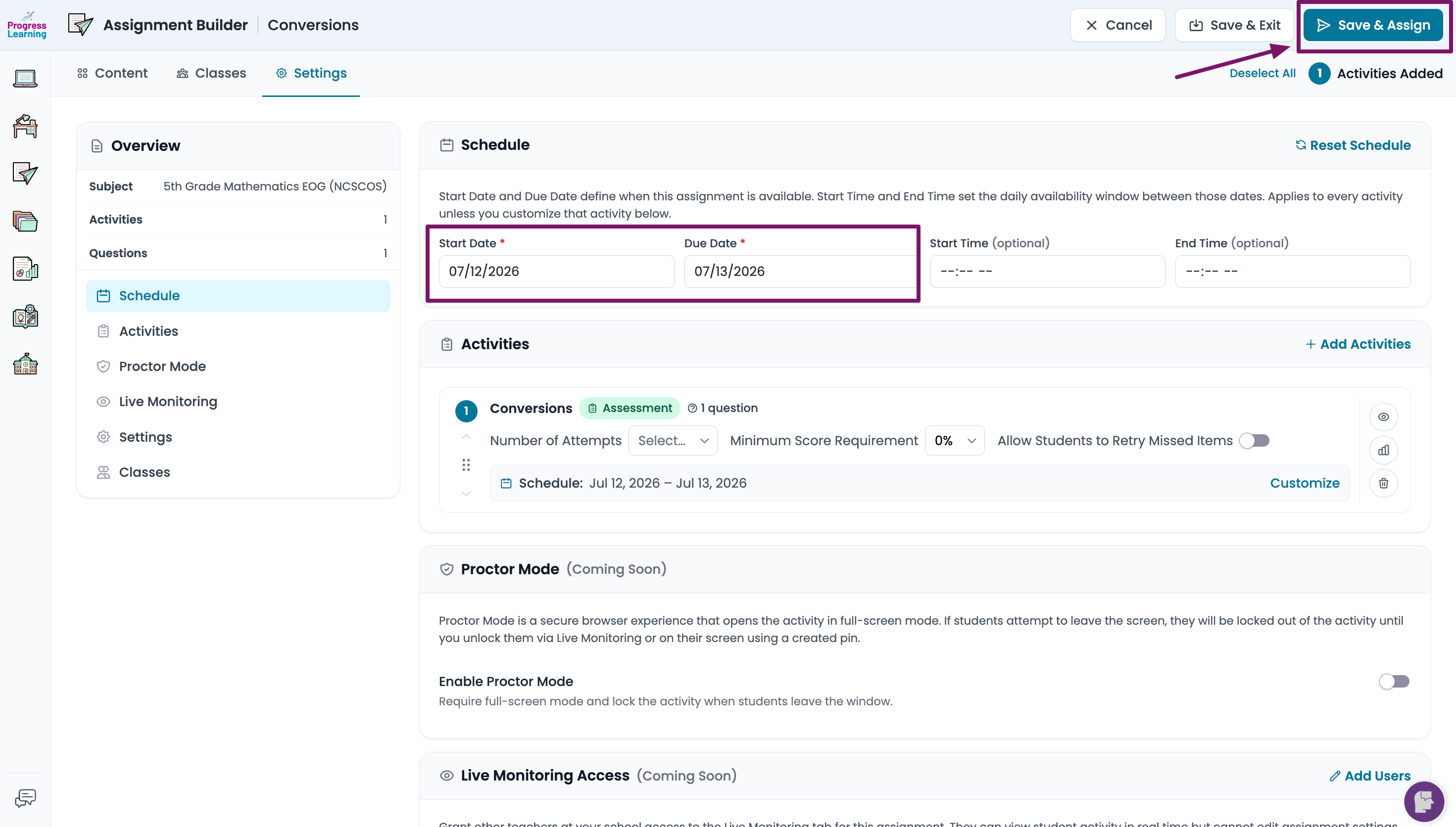Go to Proctor Mode in Overview menu
Screen dimensions: 1456x827
coord(238,367)
